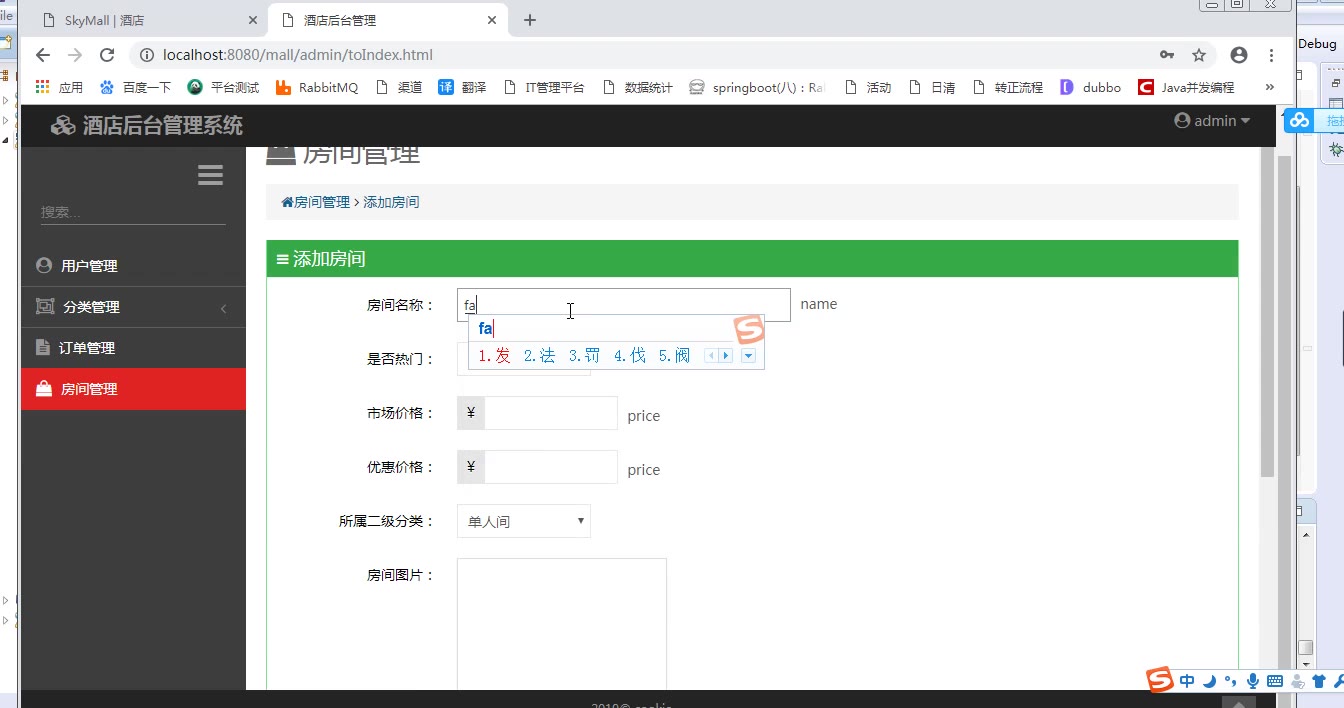Open 活动 bookmark
Viewport: 1344px width, 708px height.
coord(867,87)
